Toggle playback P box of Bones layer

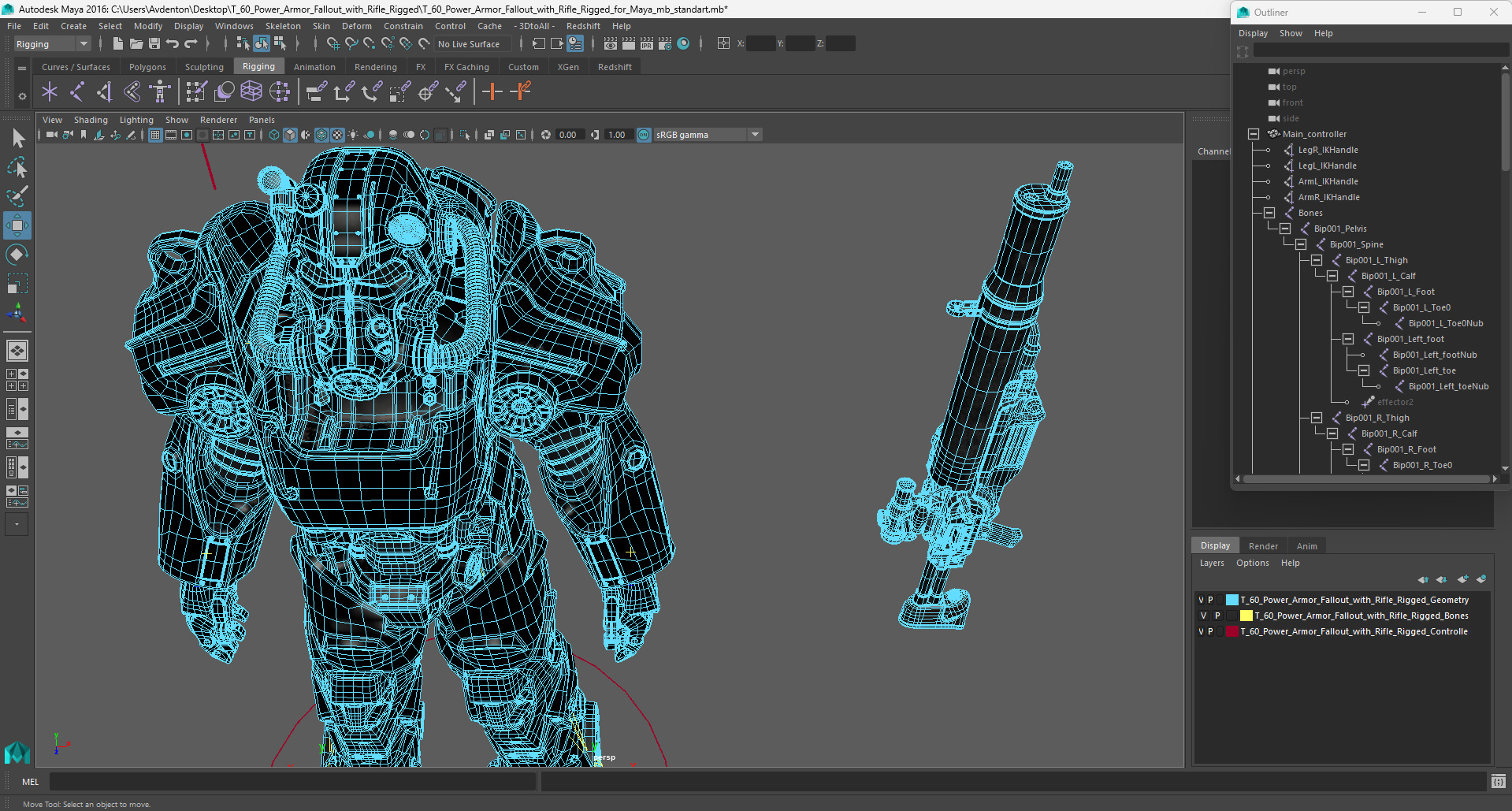1217,616
